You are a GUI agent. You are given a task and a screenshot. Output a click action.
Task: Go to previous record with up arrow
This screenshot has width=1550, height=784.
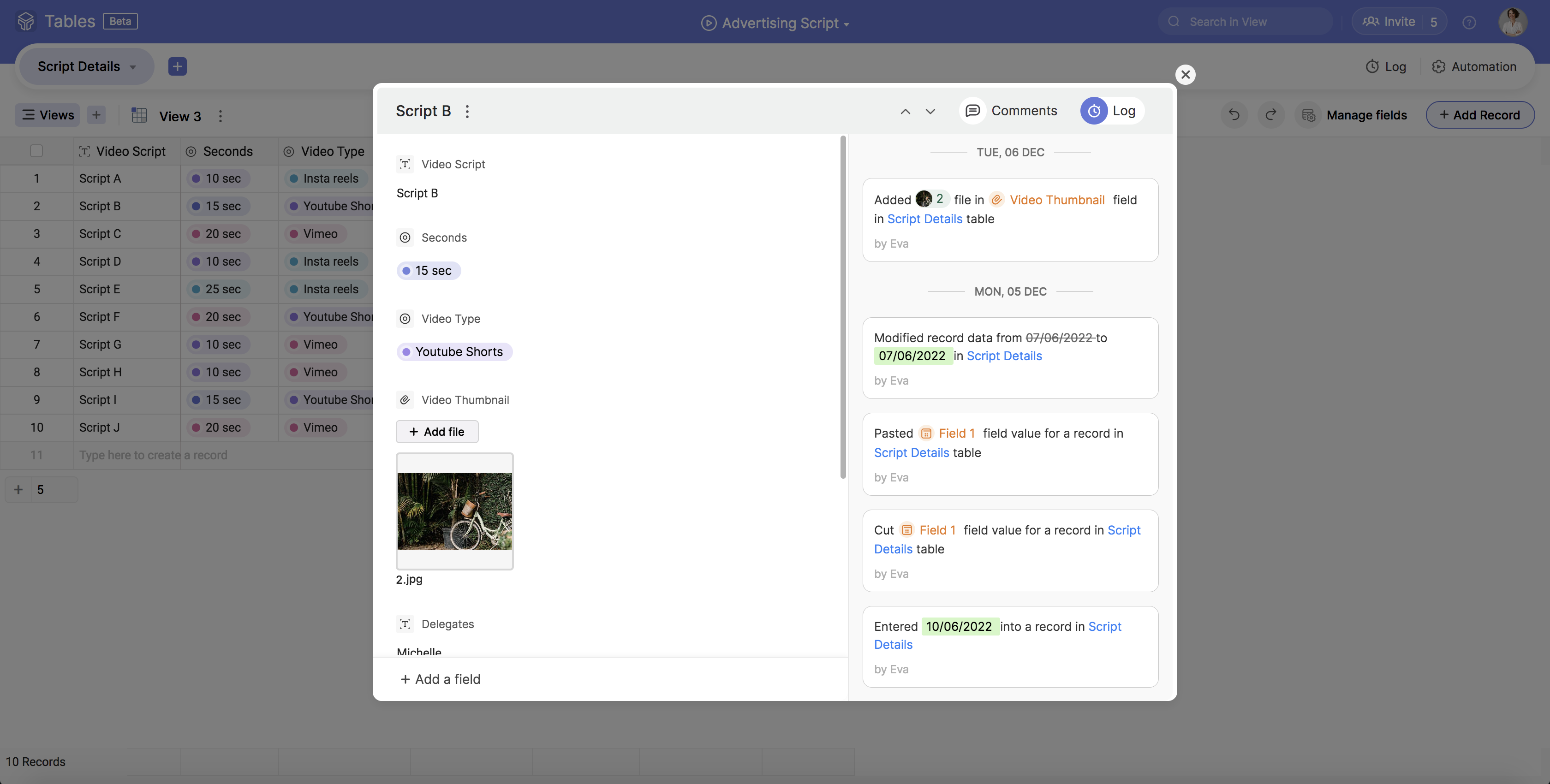[x=905, y=111]
